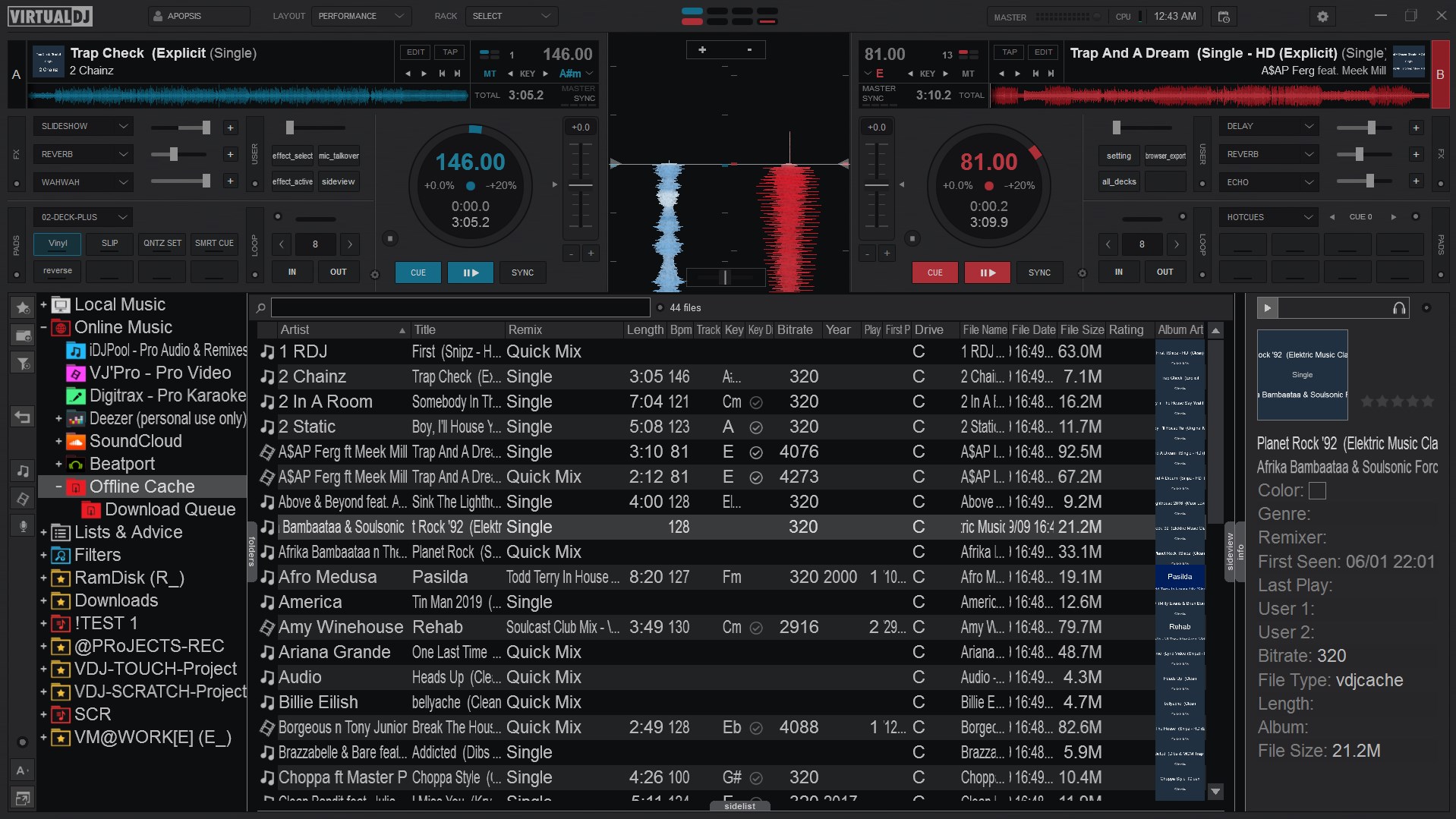The height and width of the screenshot is (819, 1456).
Task: Sort by the File Size column header
Action: [1082, 329]
